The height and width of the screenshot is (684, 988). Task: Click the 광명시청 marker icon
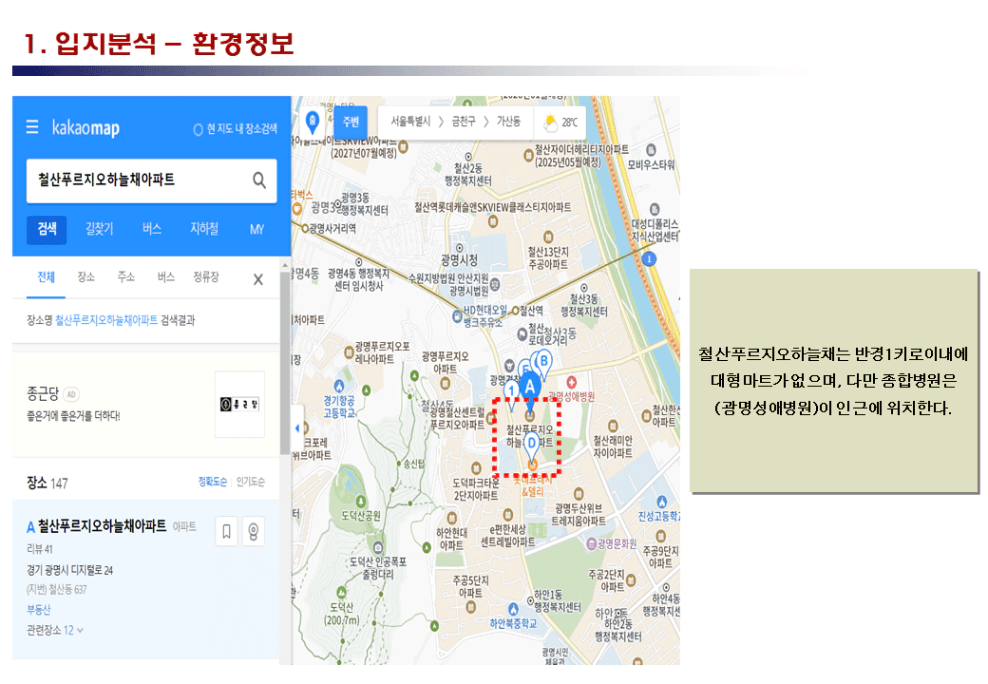tap(459, 248)
